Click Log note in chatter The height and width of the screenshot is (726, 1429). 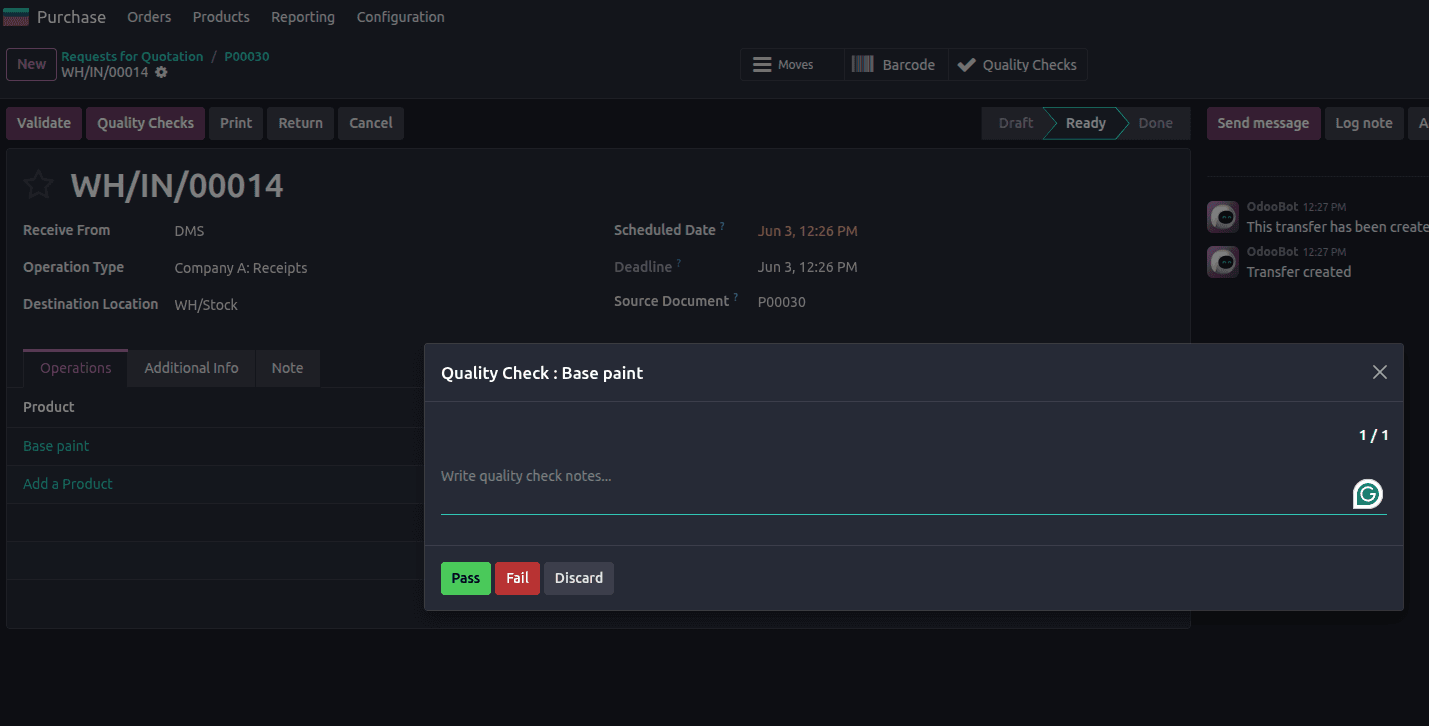pos(1364,123)
